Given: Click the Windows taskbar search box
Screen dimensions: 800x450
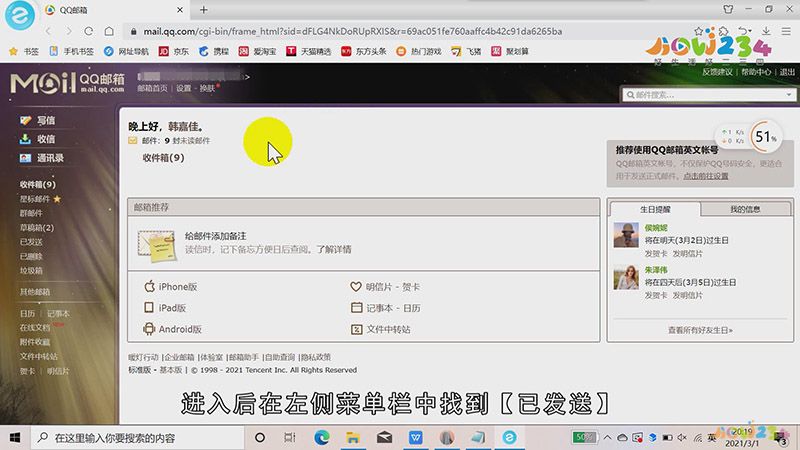Looking at the screenshot, I should coord(138,437).
